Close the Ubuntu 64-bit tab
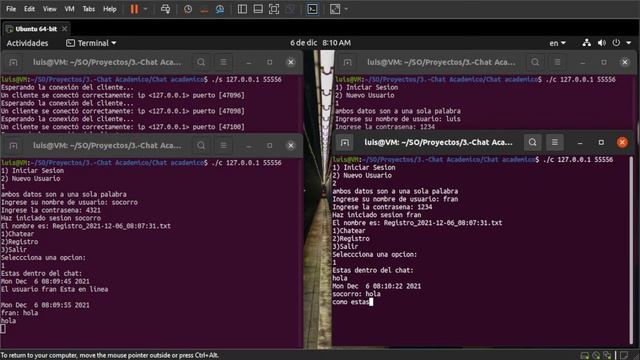This screenshot has width=640, height=360. pos(64,29)
